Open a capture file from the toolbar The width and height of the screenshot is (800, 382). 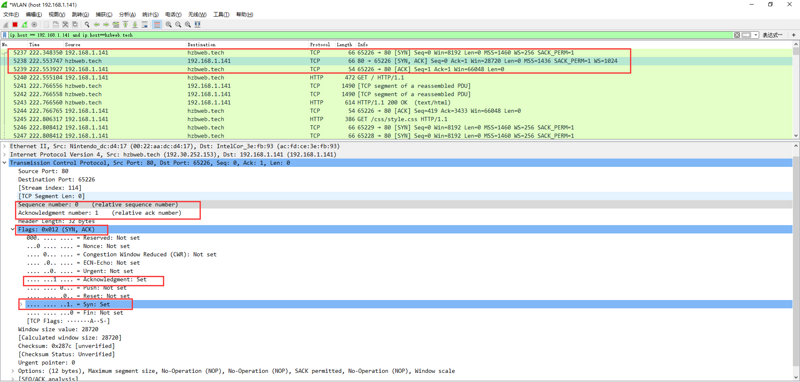click(x=46, y=24)
